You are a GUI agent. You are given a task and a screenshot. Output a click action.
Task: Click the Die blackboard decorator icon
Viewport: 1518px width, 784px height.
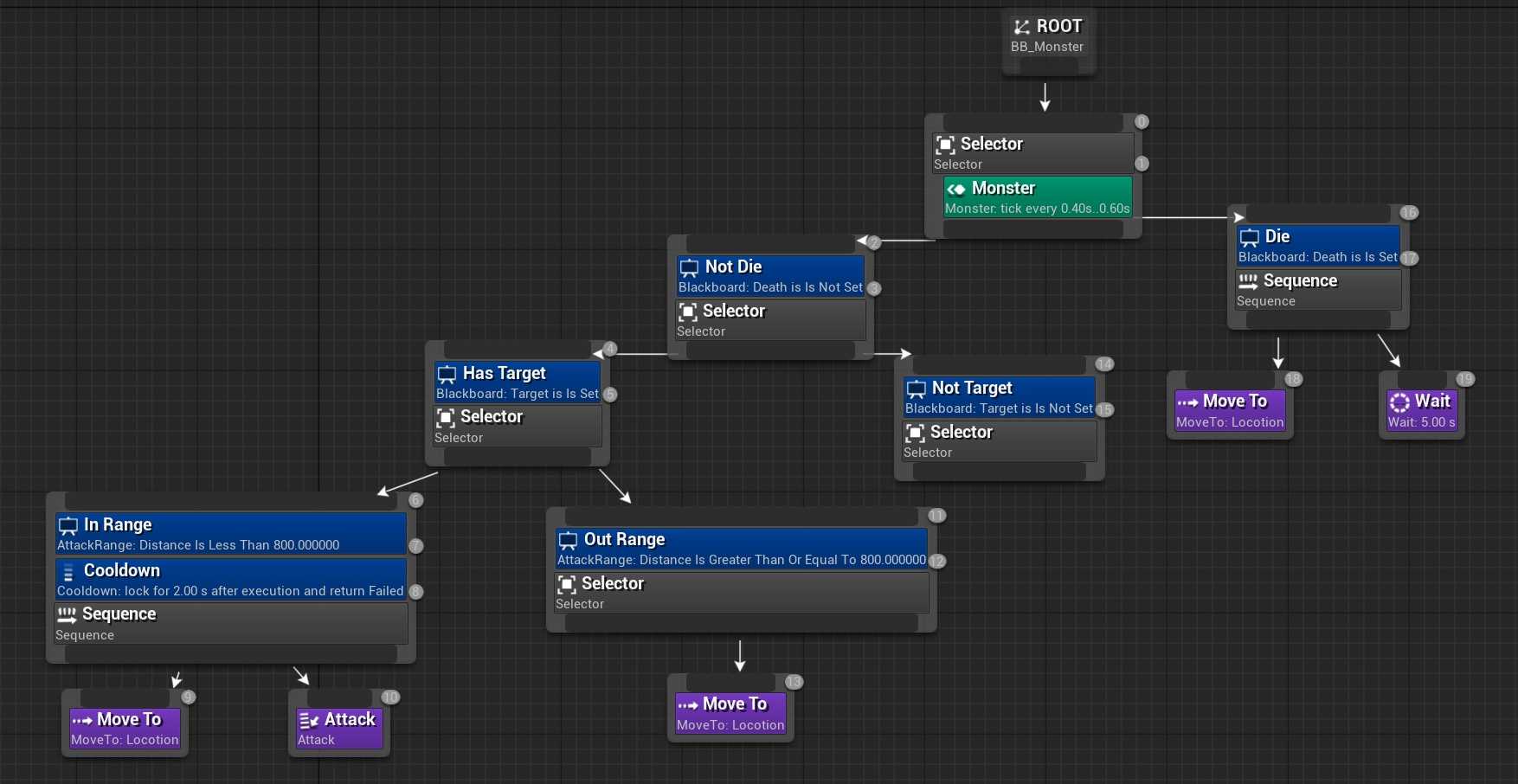coord(1250,237)
